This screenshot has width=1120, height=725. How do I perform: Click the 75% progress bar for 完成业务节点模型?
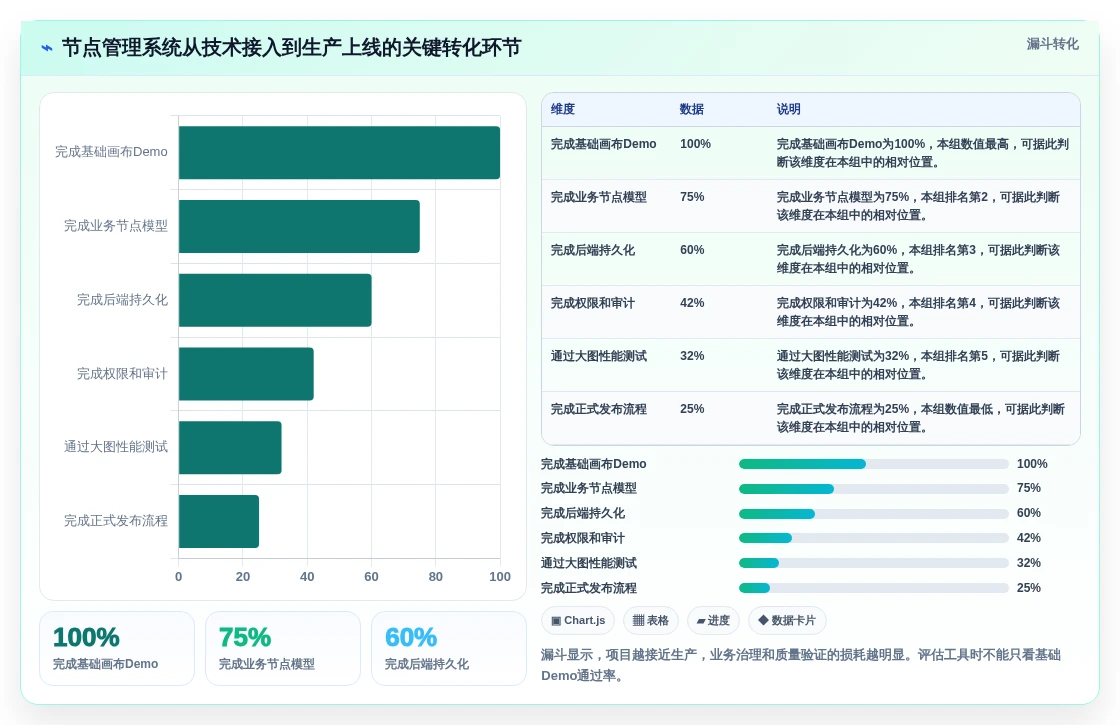[x=874, y=489]
